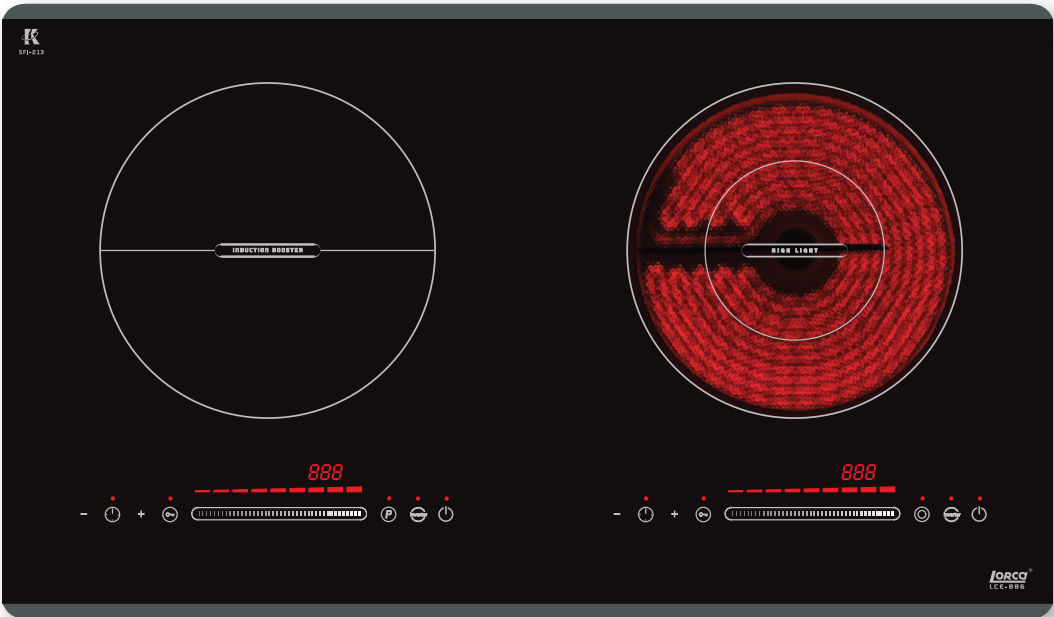Tap the plus button on the induction zone panel
This screenshot has height=617, width=1054.
click(x=141, y=514)
